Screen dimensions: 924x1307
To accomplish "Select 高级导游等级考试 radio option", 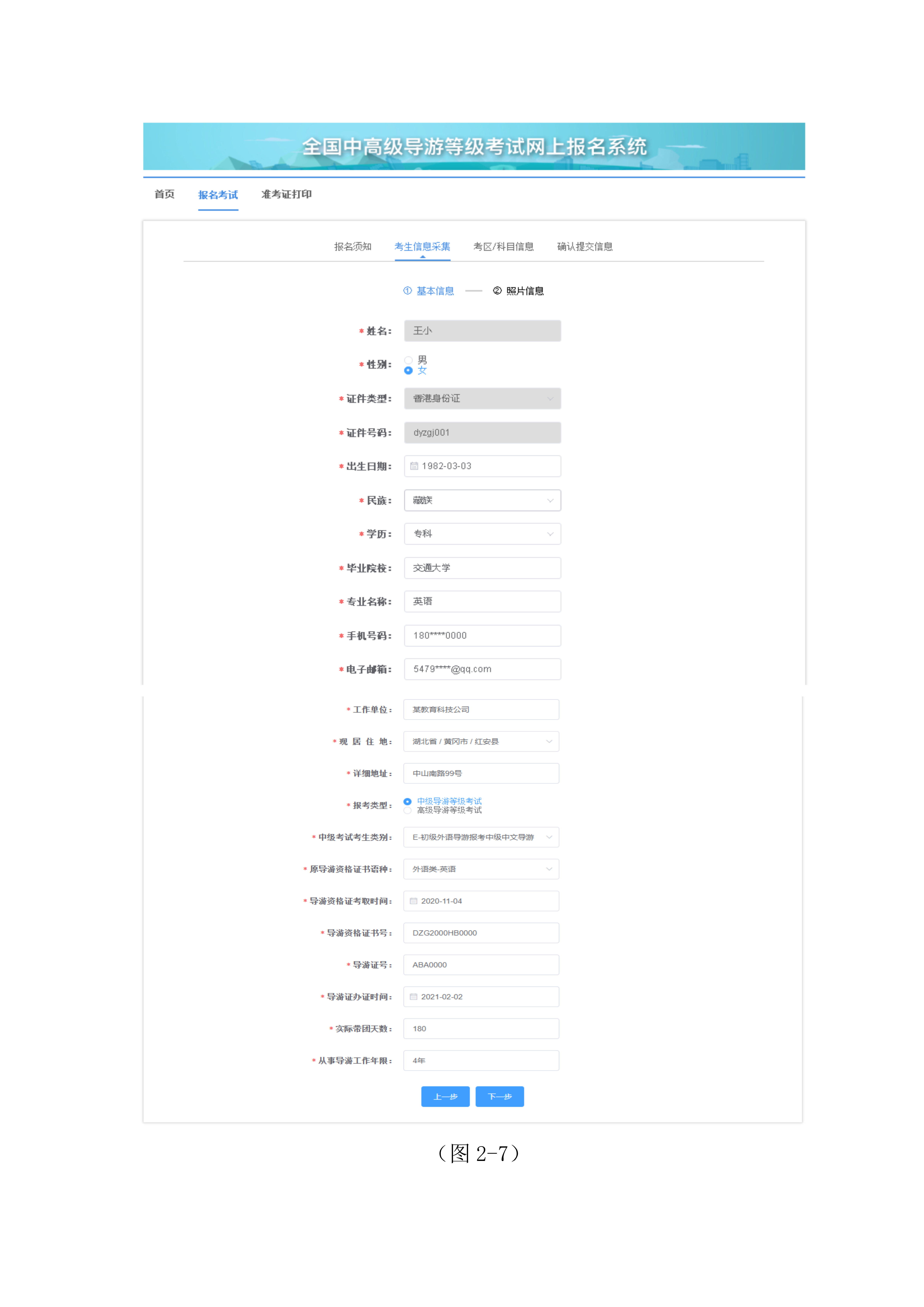I will pos(408,810).
